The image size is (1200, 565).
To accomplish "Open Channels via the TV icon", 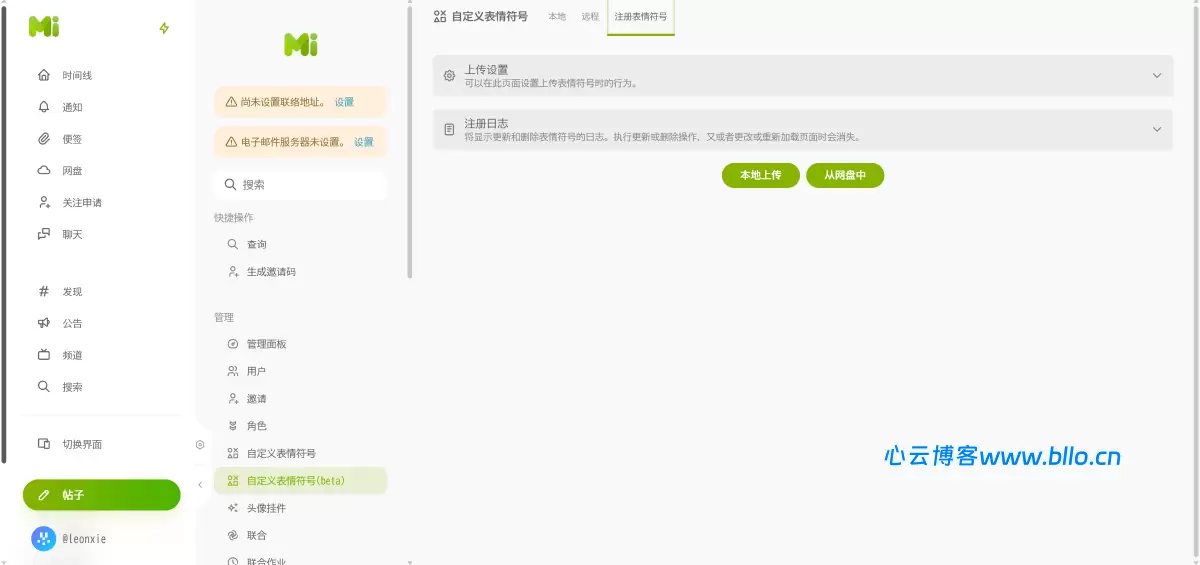I will coord(43,355).
